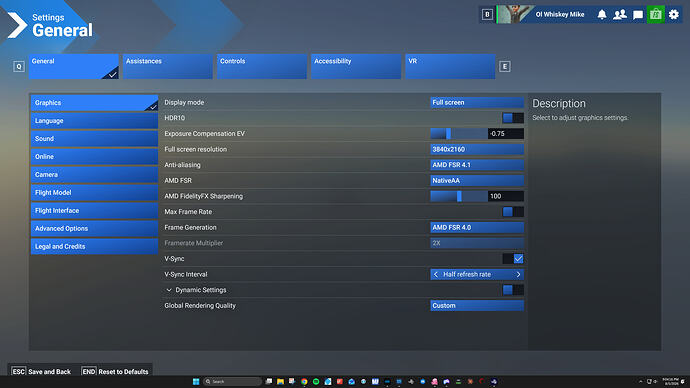
Task: Click the disabled Framerate Multiplier 2X field
Action: click(477, 243)
